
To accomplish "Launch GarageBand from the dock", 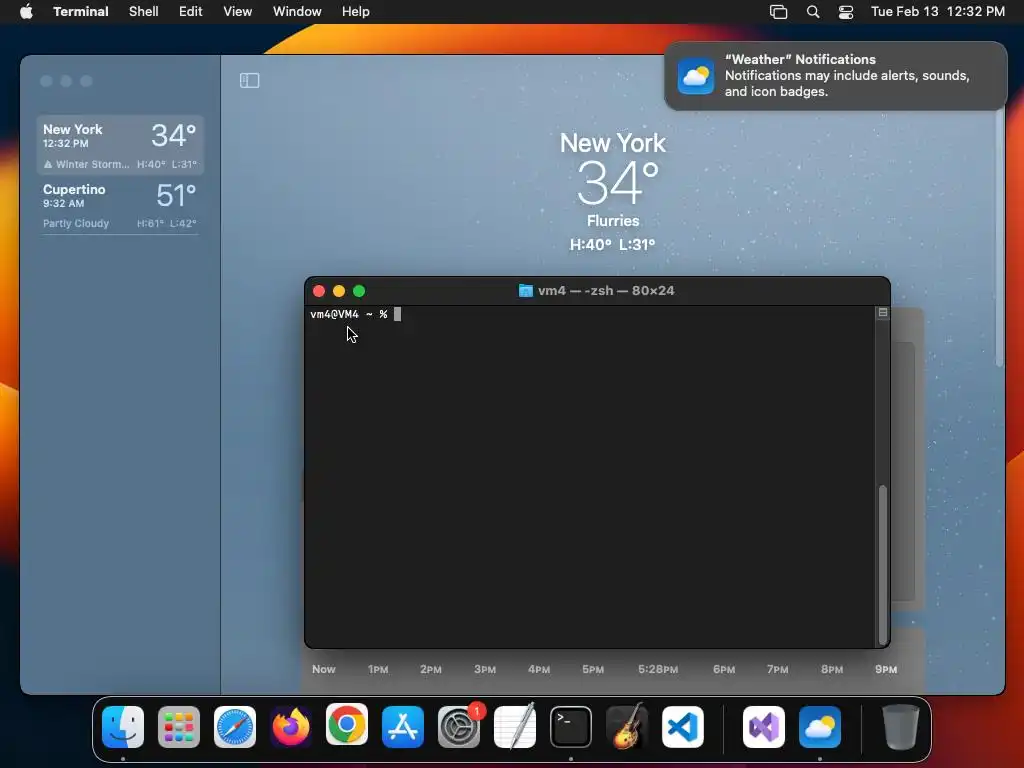I will (627, 726).
